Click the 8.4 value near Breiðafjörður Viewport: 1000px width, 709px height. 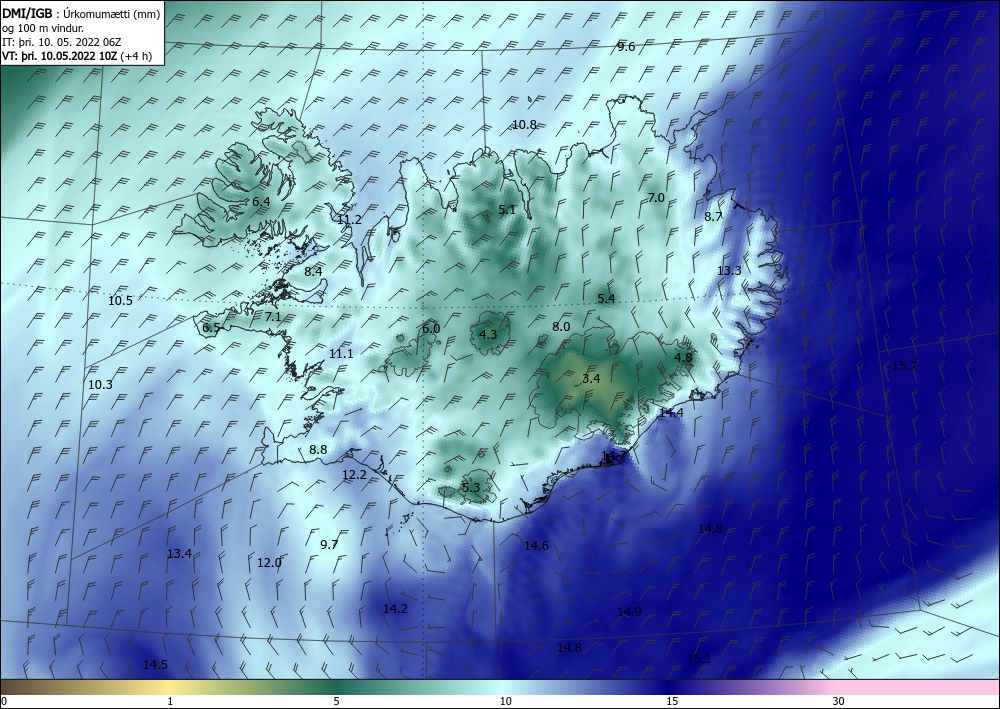click(313, 272)
